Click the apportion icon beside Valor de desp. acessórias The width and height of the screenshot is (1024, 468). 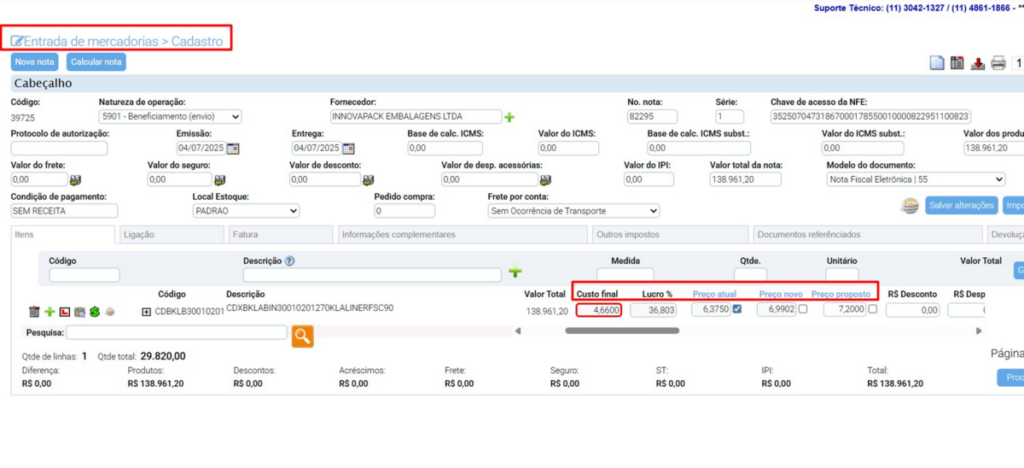(546, 179)
